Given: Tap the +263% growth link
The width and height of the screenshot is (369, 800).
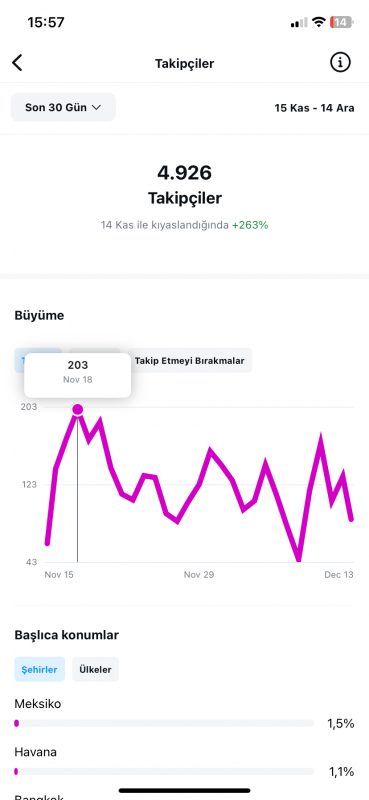Looking at the screenshot, I should point(250,225).
